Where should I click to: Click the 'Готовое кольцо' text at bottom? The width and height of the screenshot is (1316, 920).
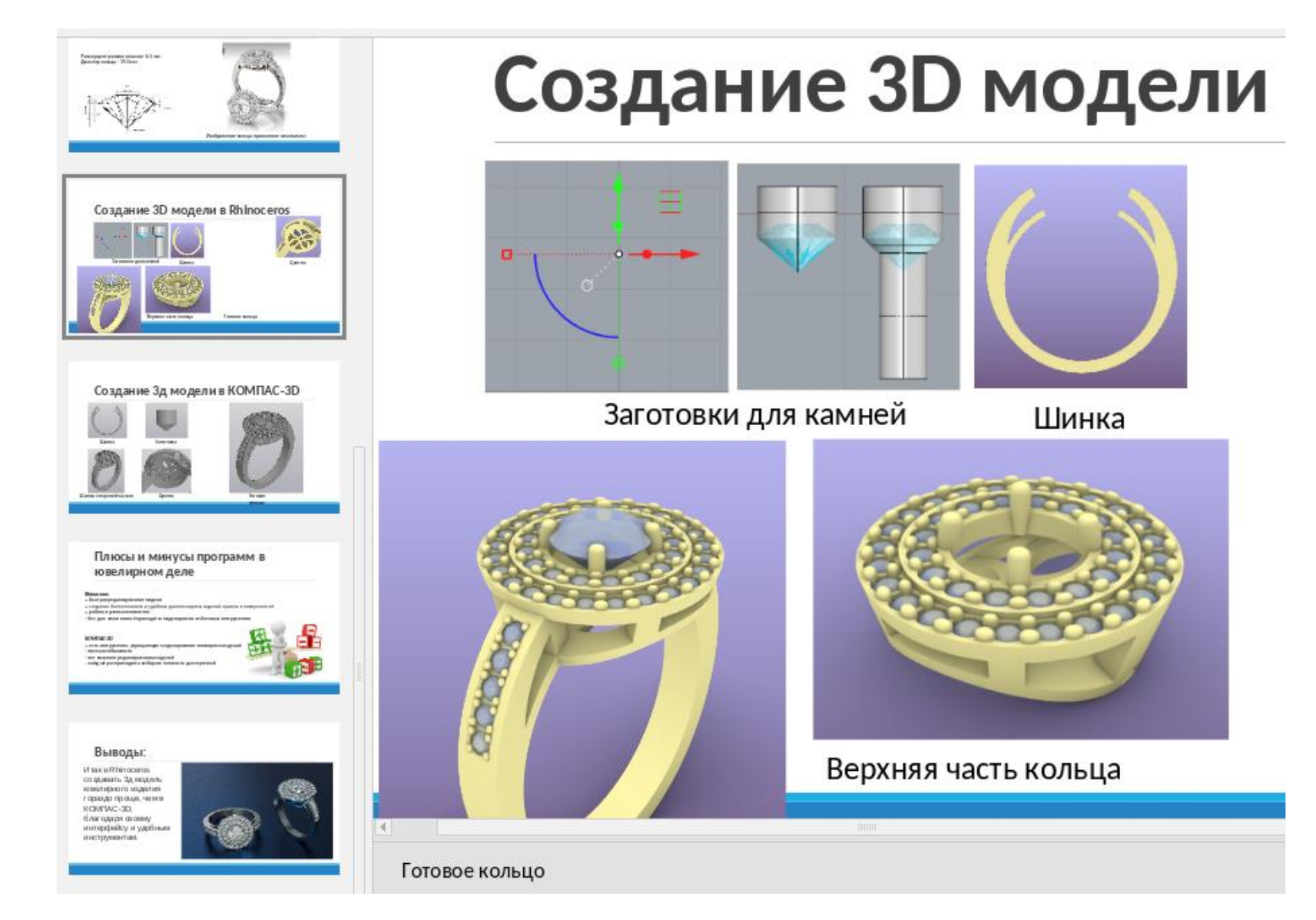click(472, 871)
